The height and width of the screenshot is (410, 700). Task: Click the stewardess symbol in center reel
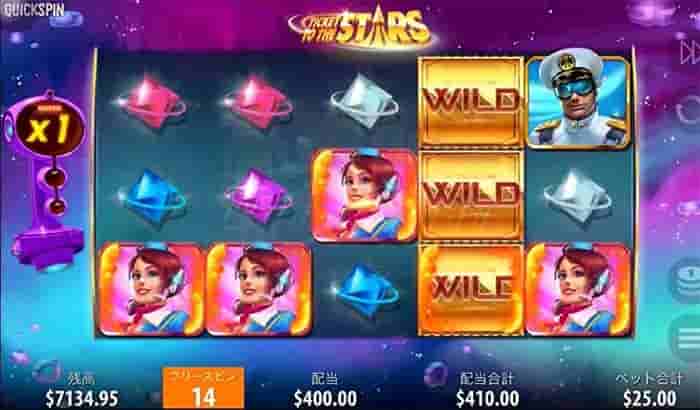365,195
